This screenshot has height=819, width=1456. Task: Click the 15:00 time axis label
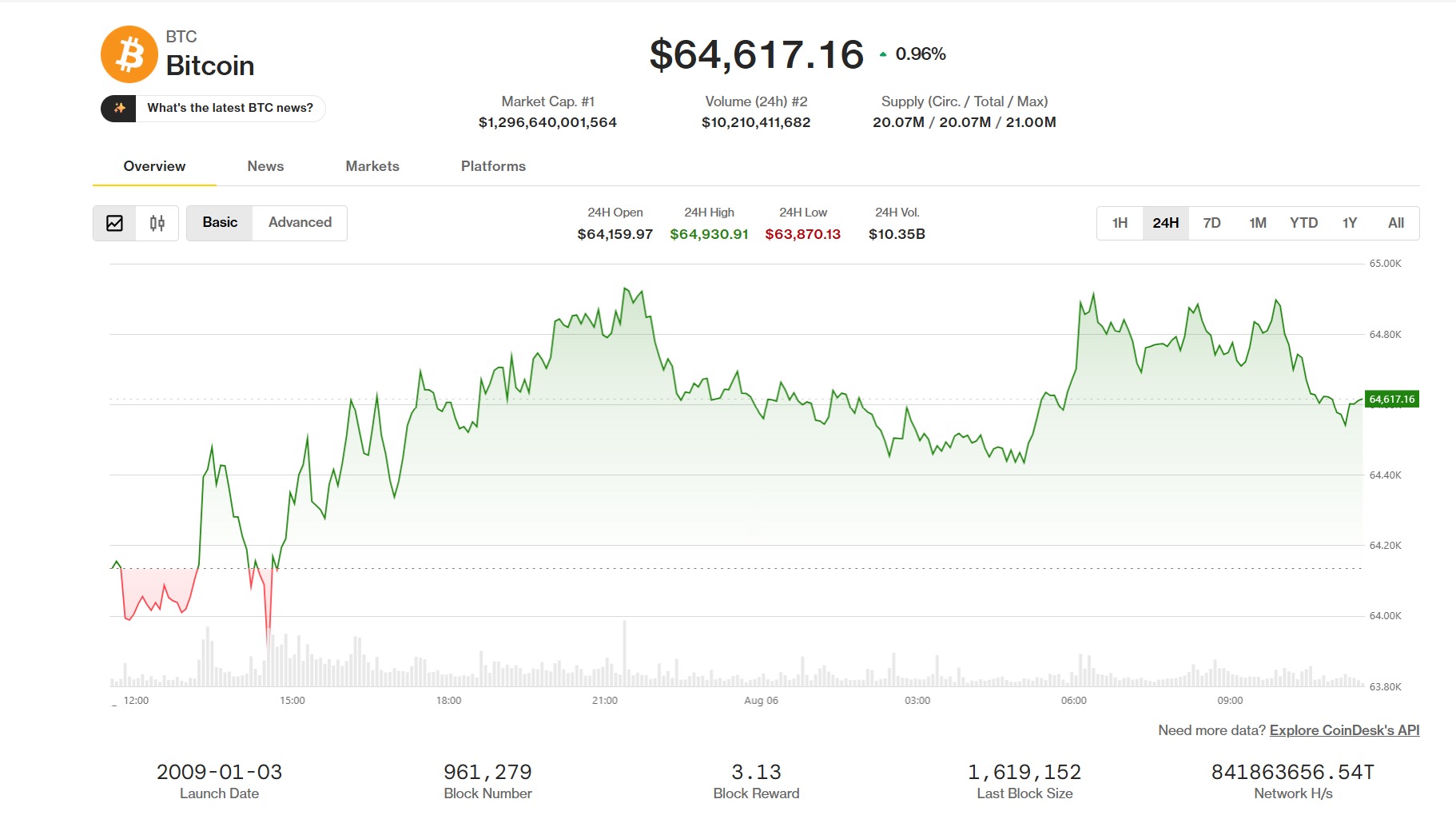tap(292, 701)
